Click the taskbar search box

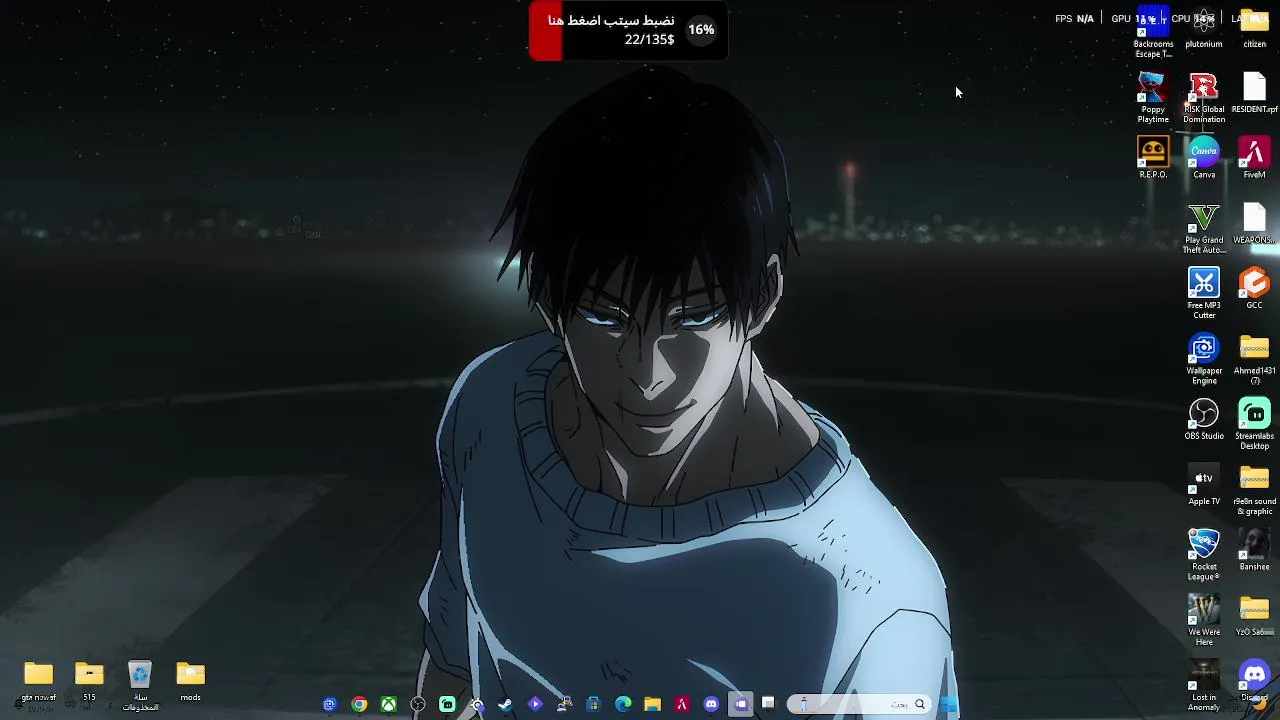click(860, 704)
